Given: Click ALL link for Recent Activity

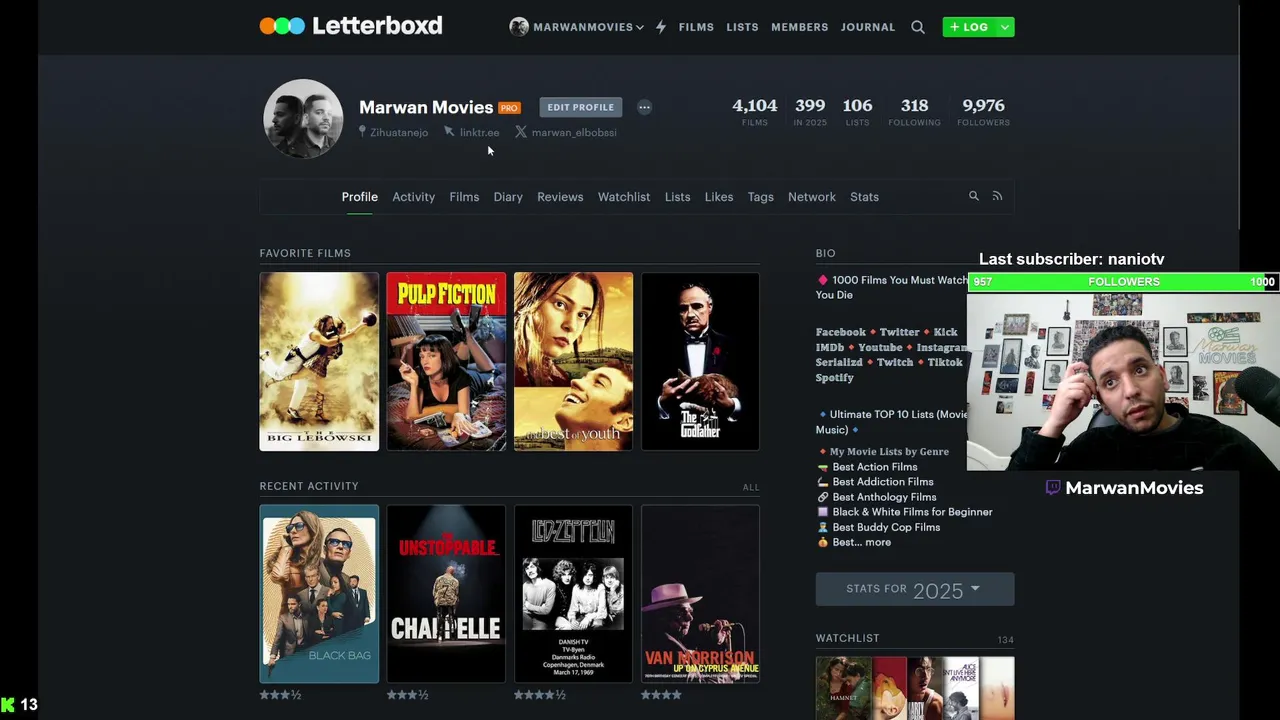Looking at the screenshot, I should coord(751,487).
